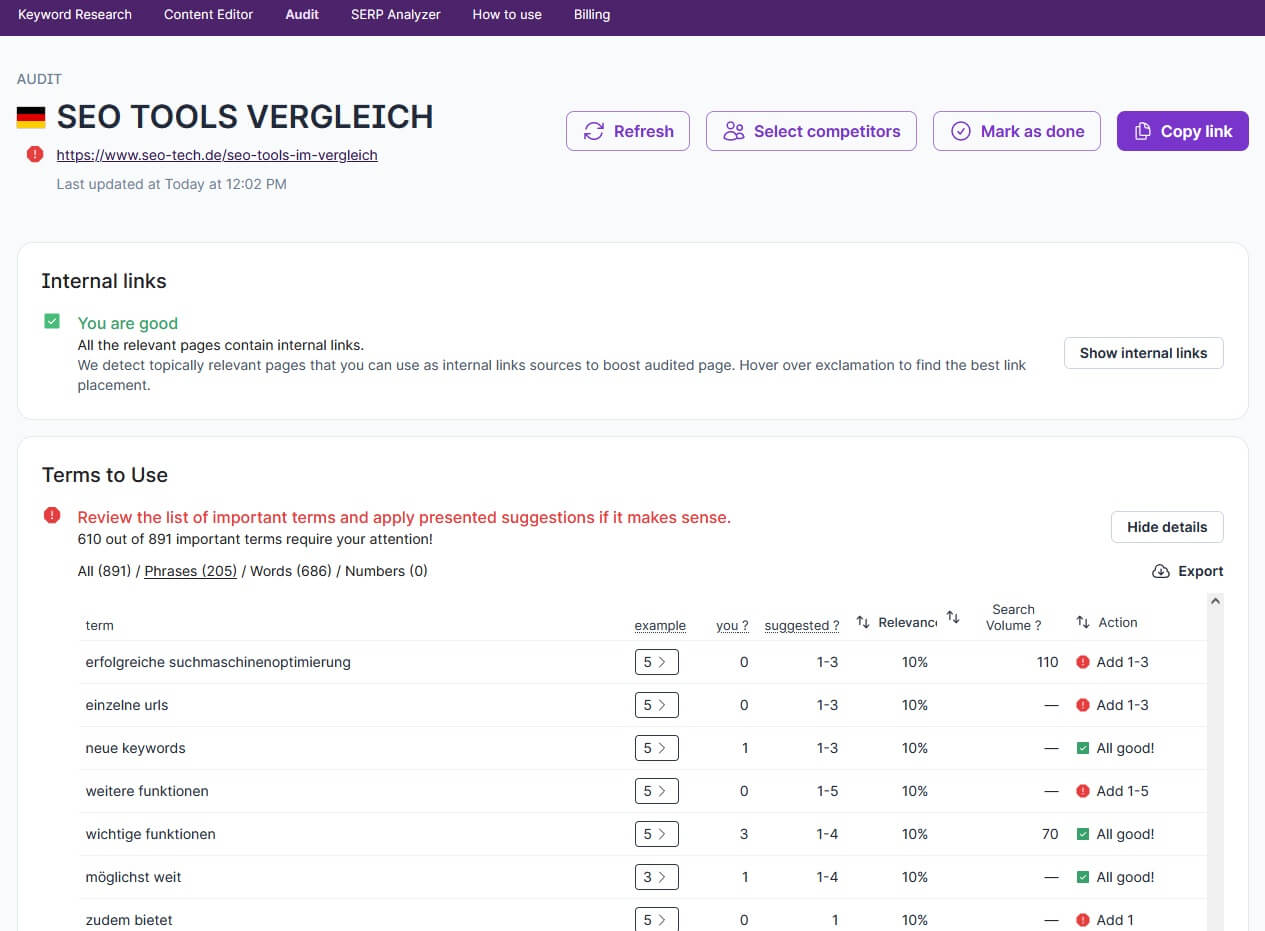1265x931 pixels.
Task: Click the Export icon above the terms table
Action: 1160,571
